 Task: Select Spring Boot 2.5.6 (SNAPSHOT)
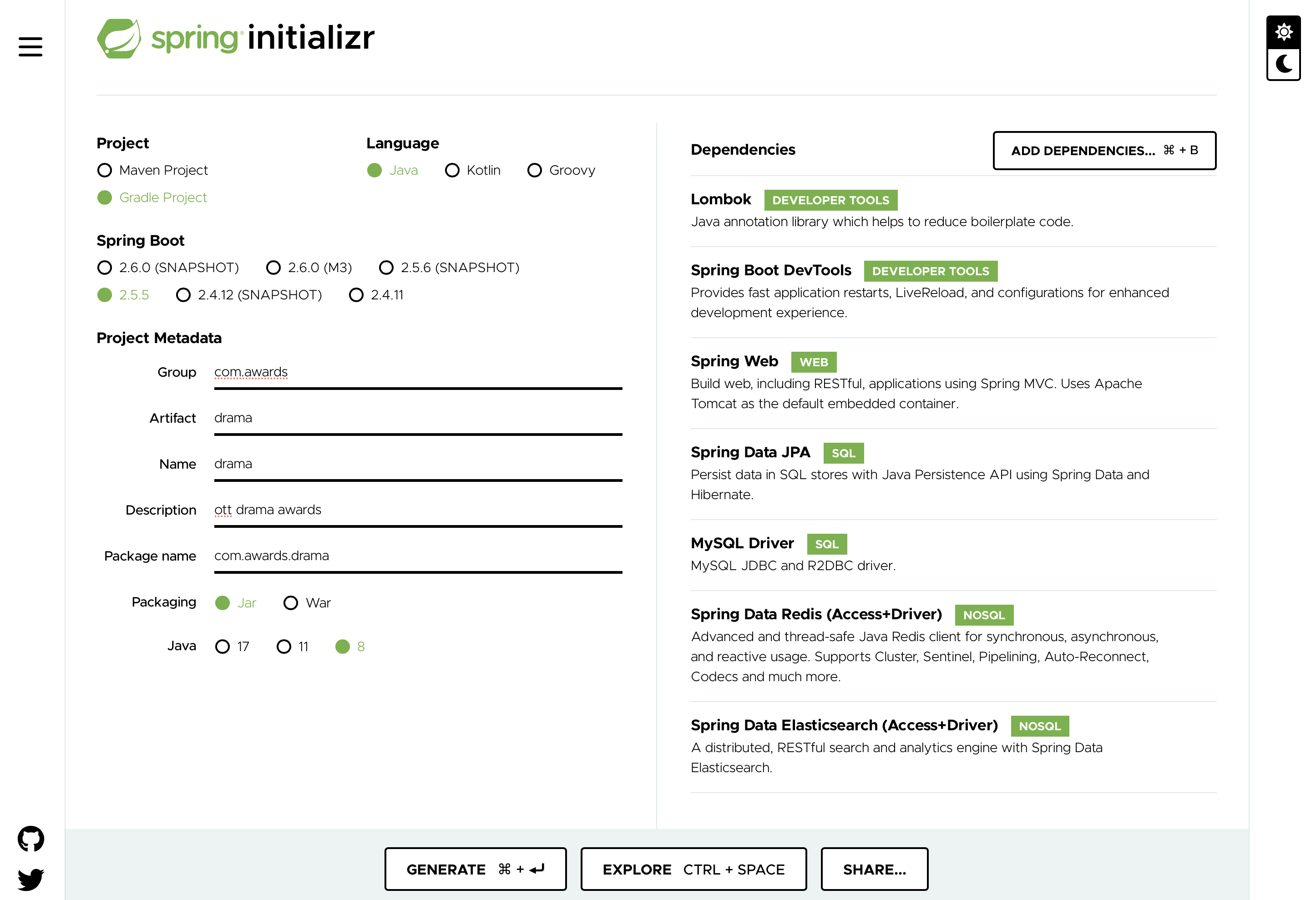point(449,268)
